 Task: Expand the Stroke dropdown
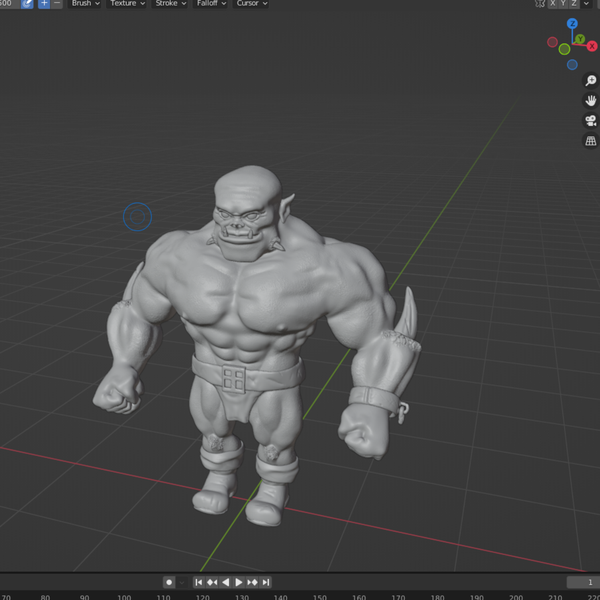[170, 4]
